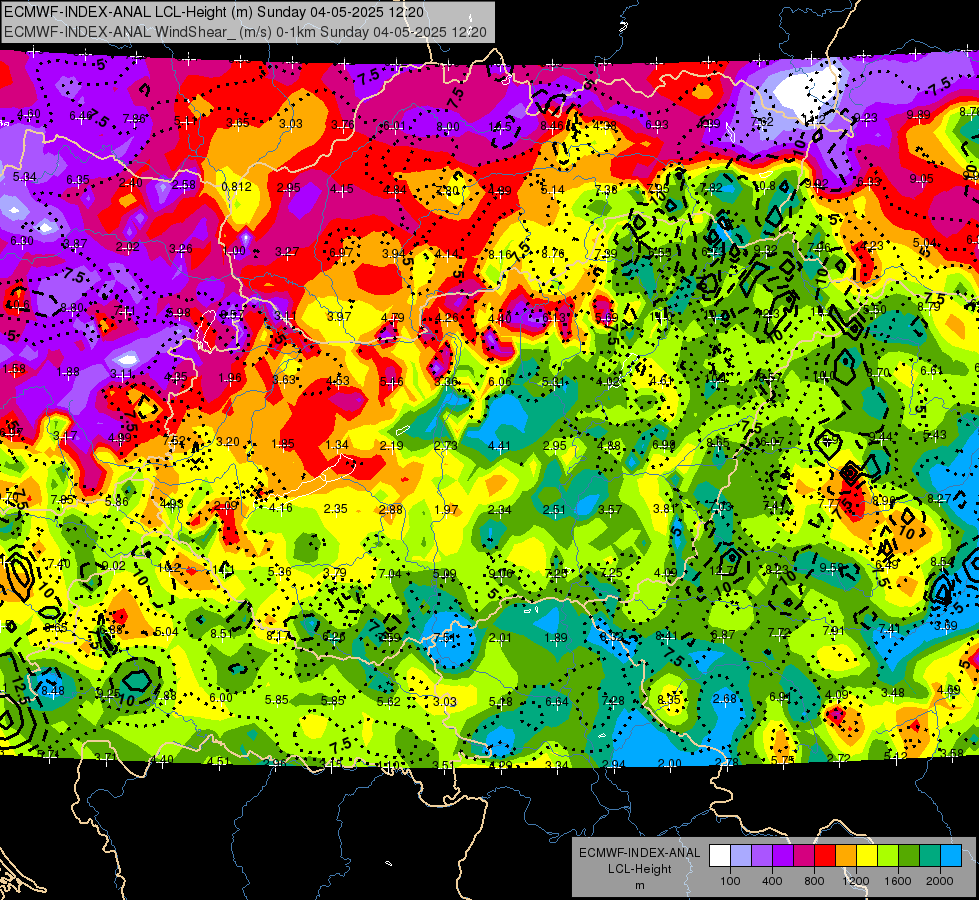Click the grid value 2.58
The width and height of the screenshot is (979, 900).
click(184, 184)
